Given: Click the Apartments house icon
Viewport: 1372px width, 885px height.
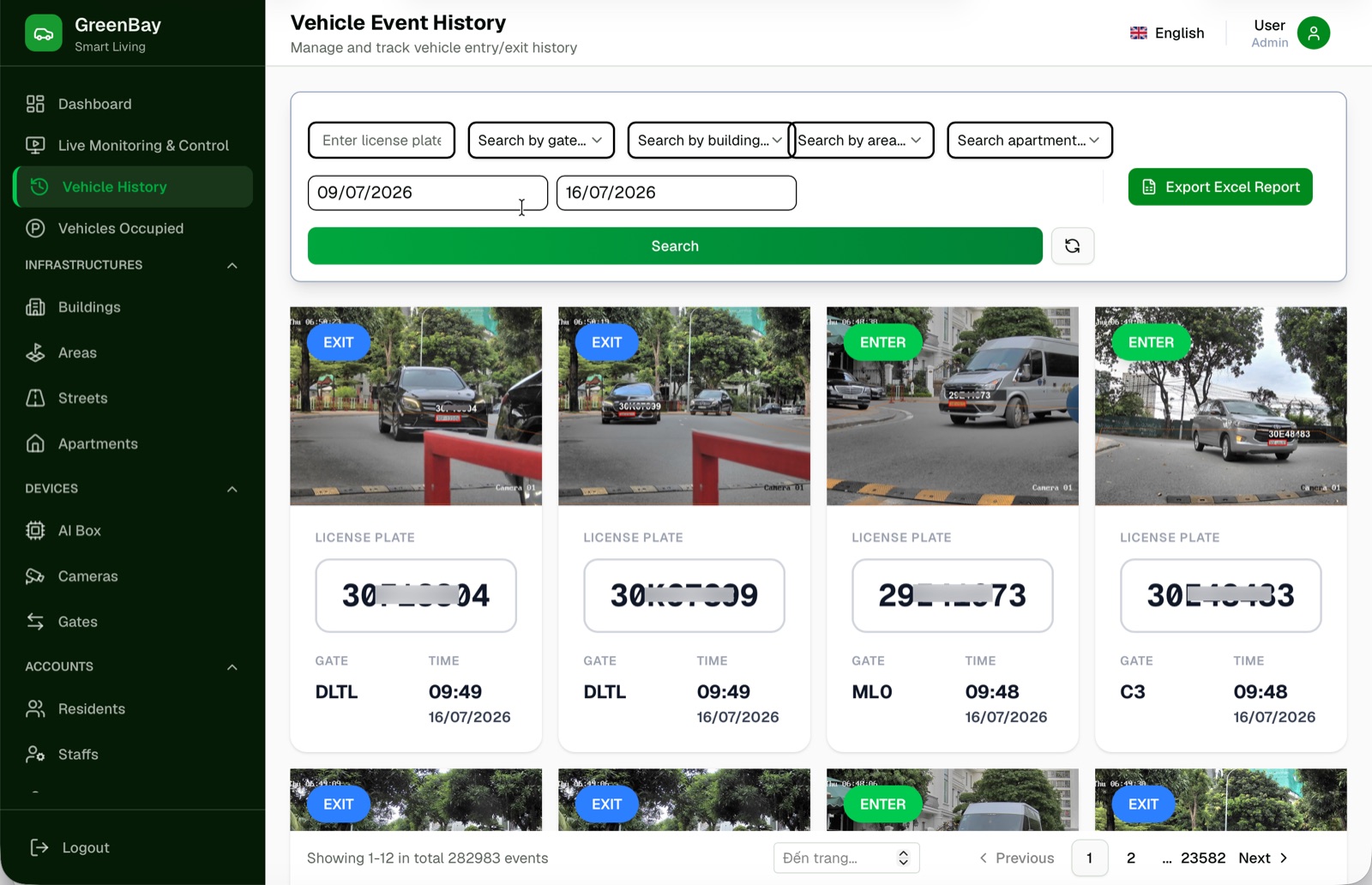Looking at the screenshot, I should coord(35,443).
